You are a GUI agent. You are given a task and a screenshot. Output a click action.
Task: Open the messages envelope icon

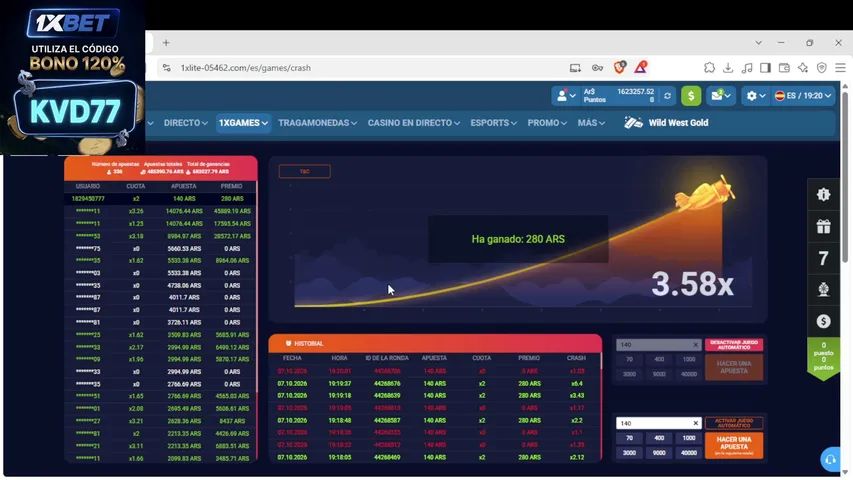(x=717, y=96)
